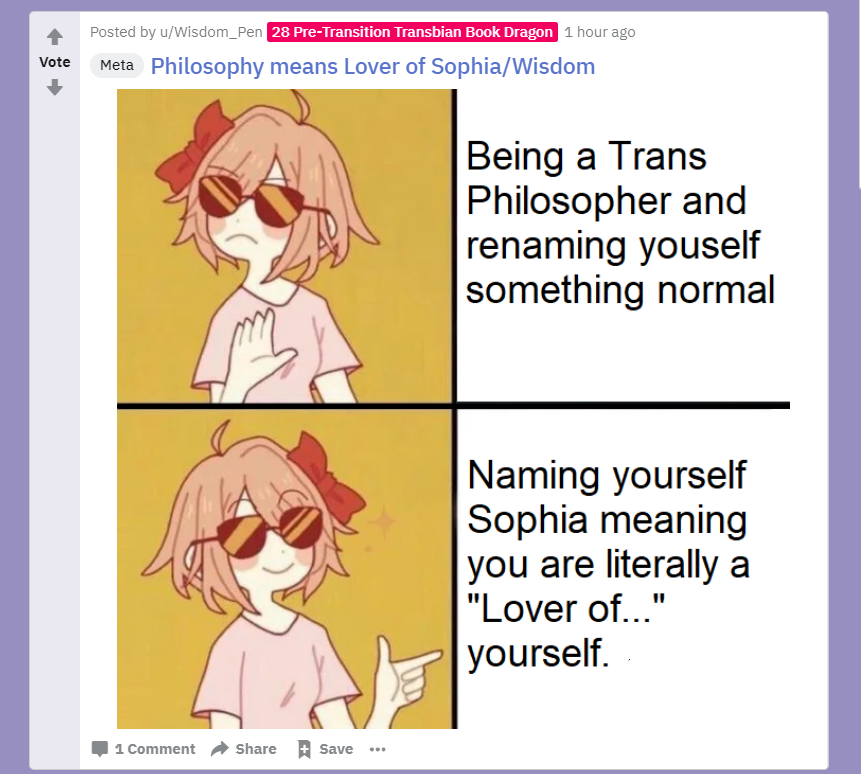Click the pink Transbian Book Dragon flair
The image size is (861, 774).
[412, 32]
